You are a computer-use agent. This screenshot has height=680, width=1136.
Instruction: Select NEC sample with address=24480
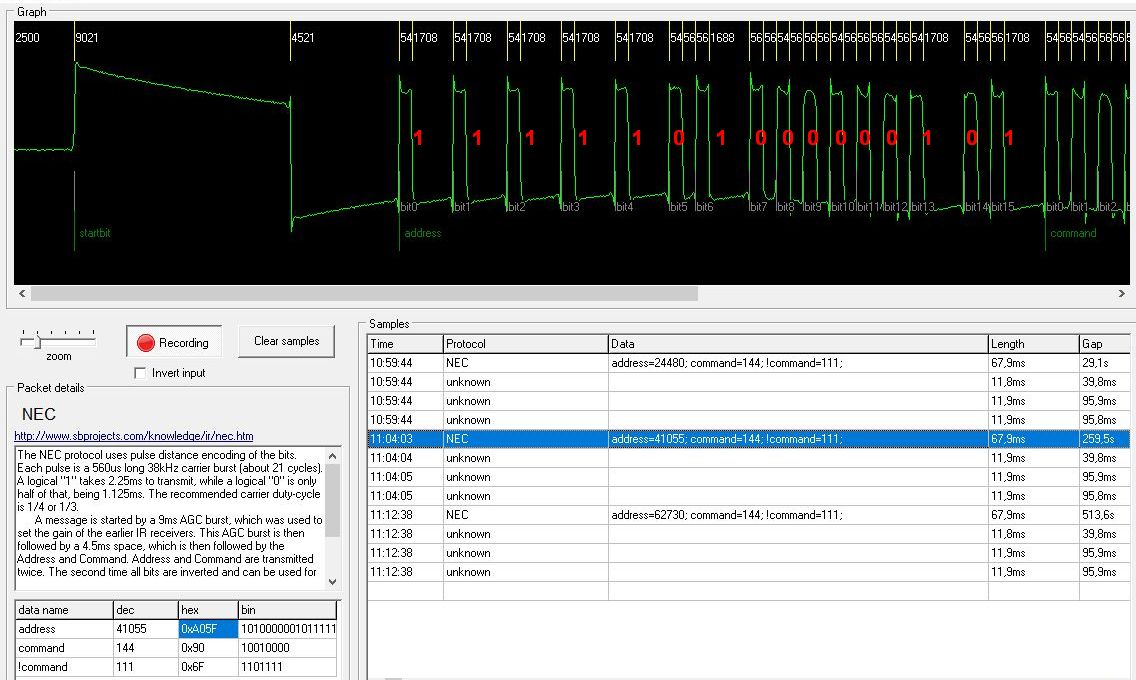coord(726,363)
